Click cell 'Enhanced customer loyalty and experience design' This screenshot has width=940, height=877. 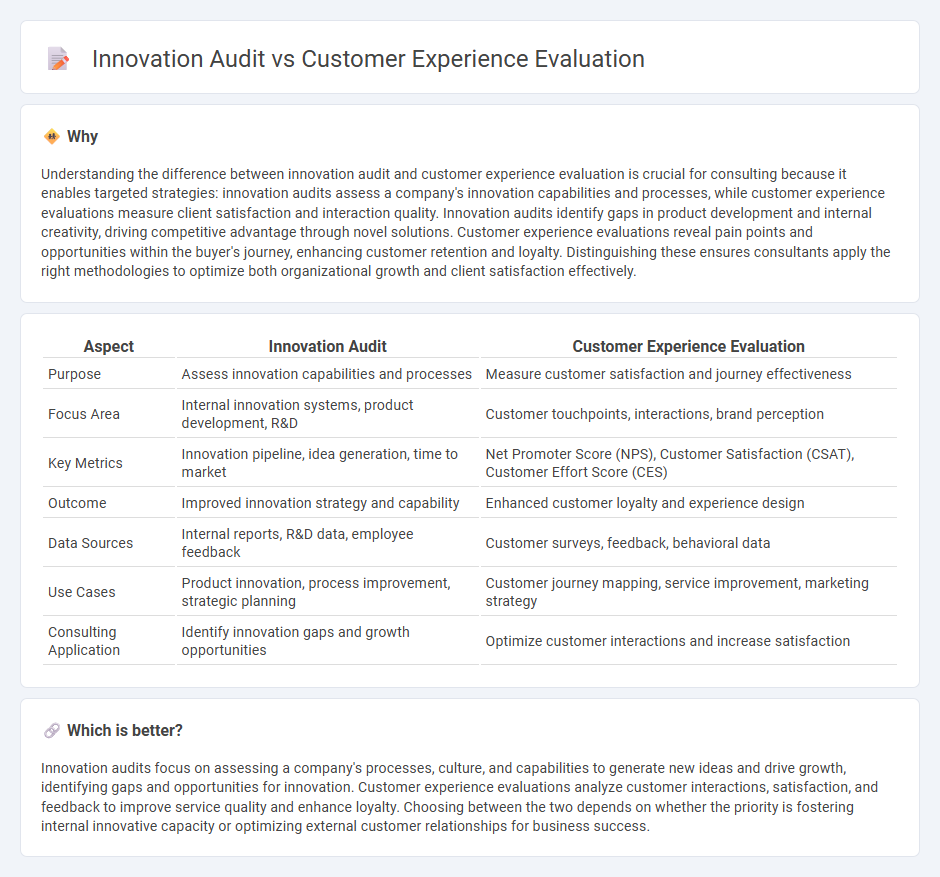(x=688, y=503)
